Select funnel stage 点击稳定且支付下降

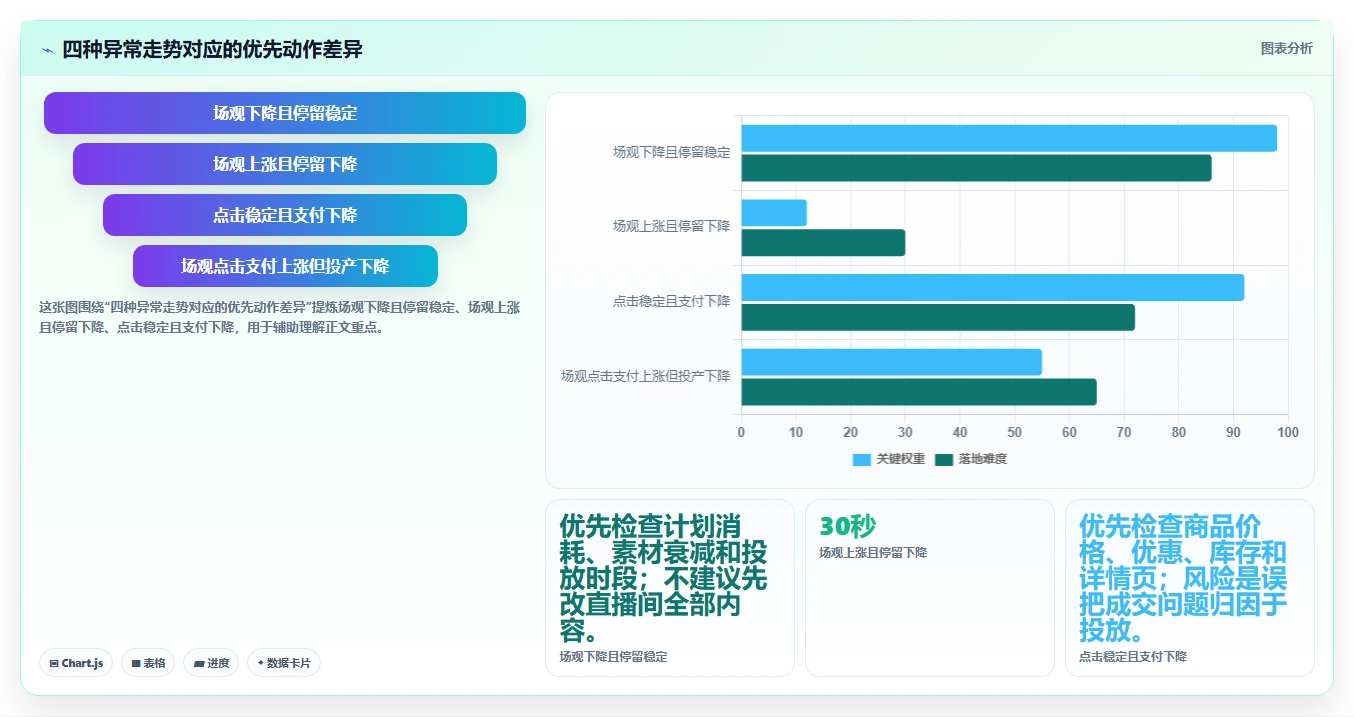pyautogui.click(x=285, y=215)
